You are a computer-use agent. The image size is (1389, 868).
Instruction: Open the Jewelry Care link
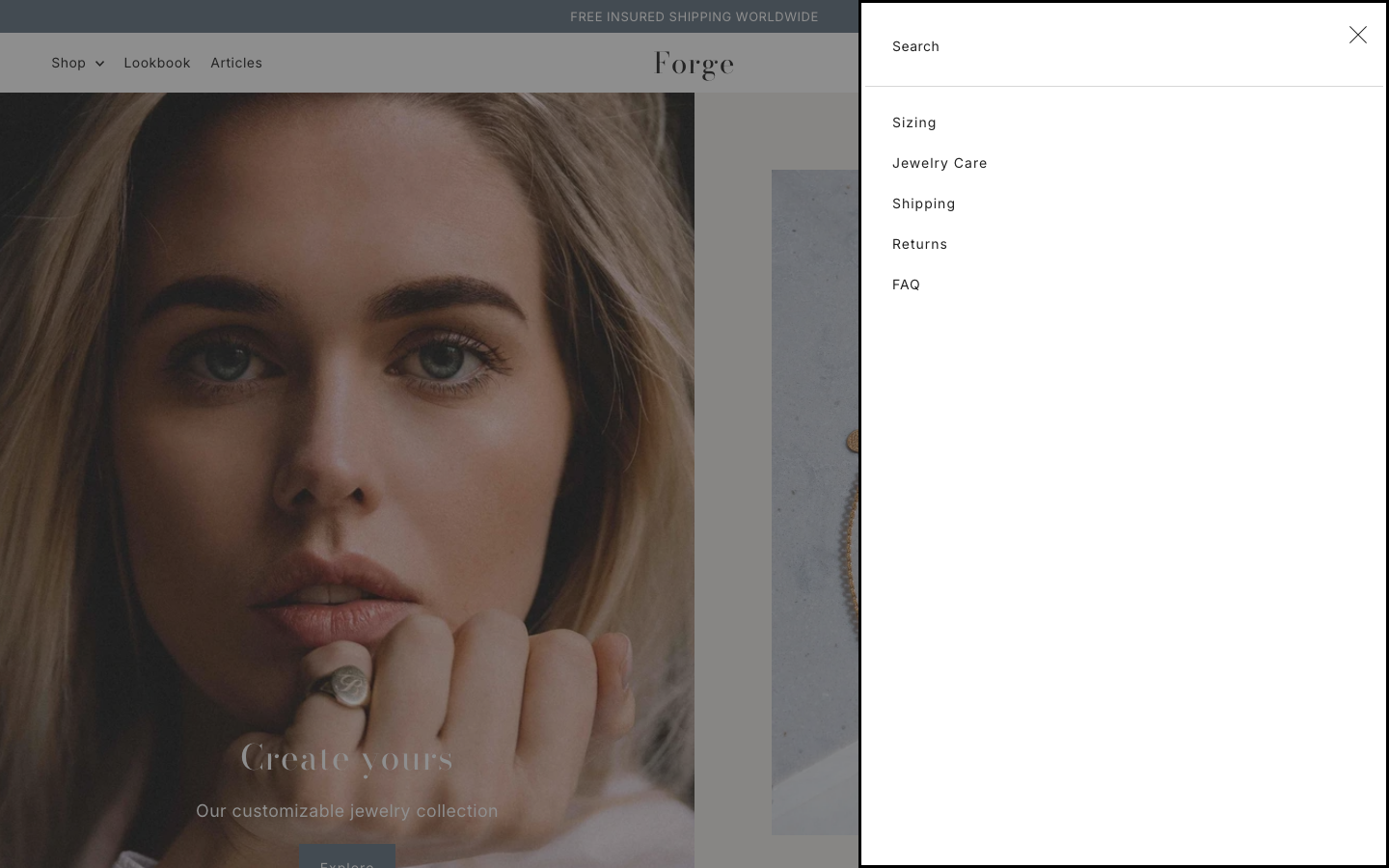tap(939, 163)
